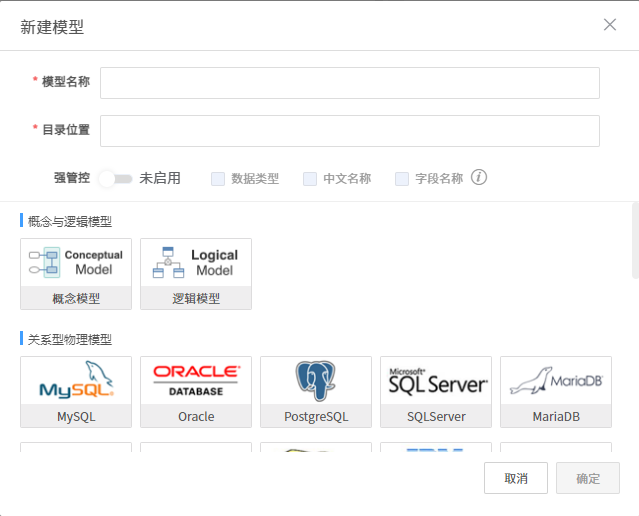Click the 取消 button
639x516 pixels.
pos(516,478)
